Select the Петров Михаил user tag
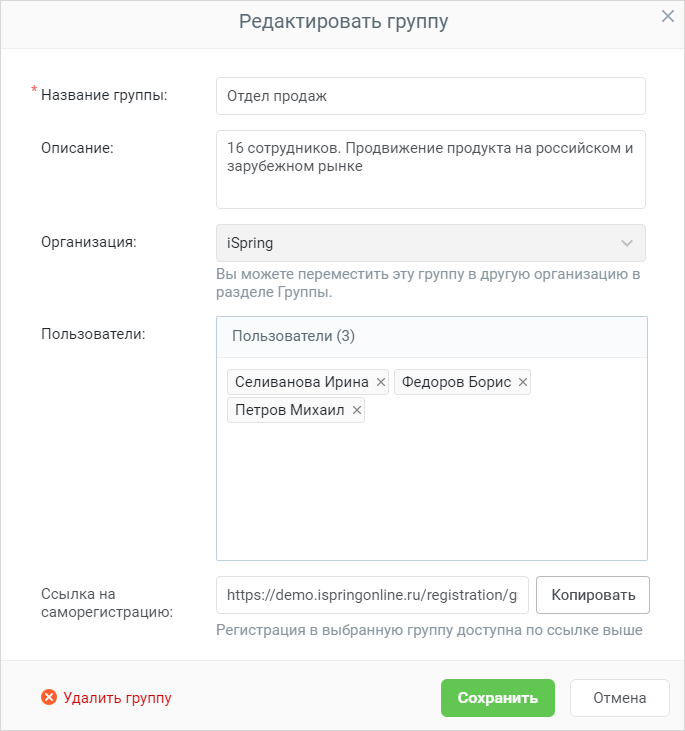 (290, 410)
